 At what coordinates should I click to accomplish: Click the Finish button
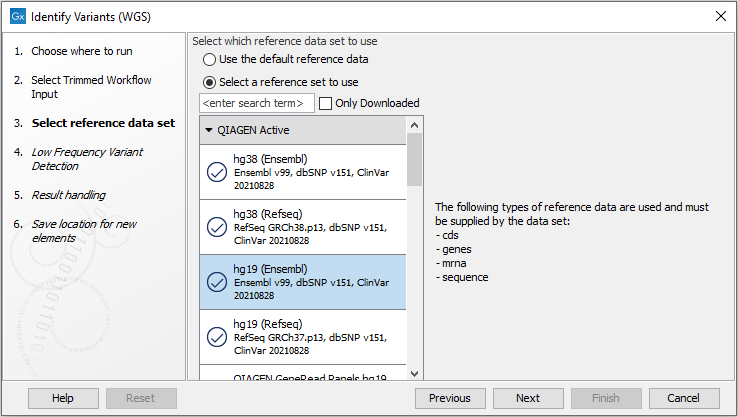click(x=606, y=398)
